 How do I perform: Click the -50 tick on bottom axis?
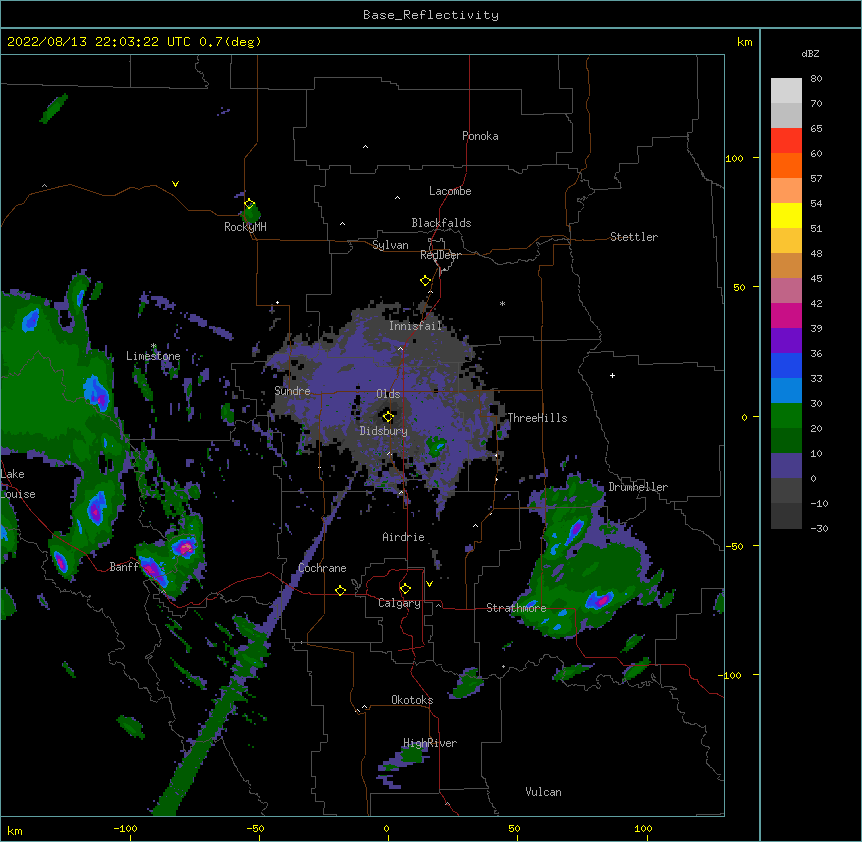coord(255,828)
